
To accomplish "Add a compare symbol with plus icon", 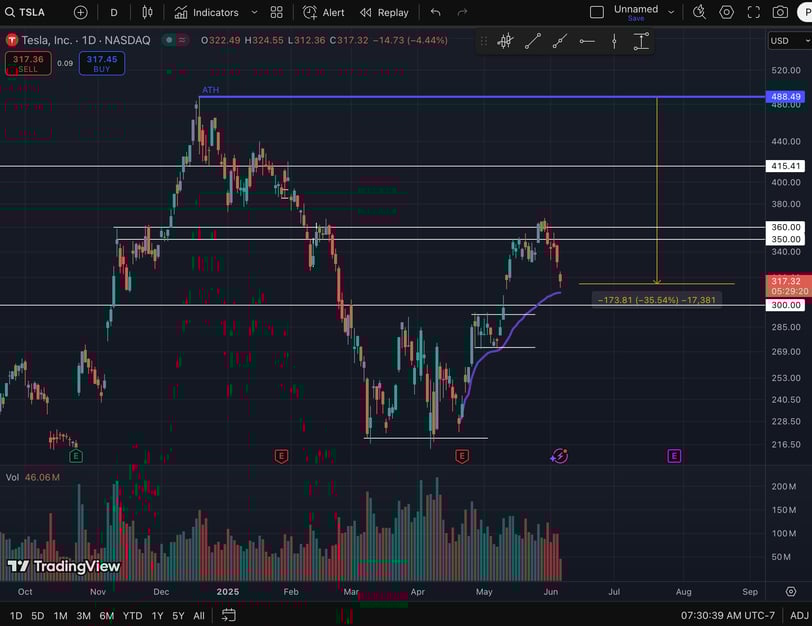I will 80,12.
